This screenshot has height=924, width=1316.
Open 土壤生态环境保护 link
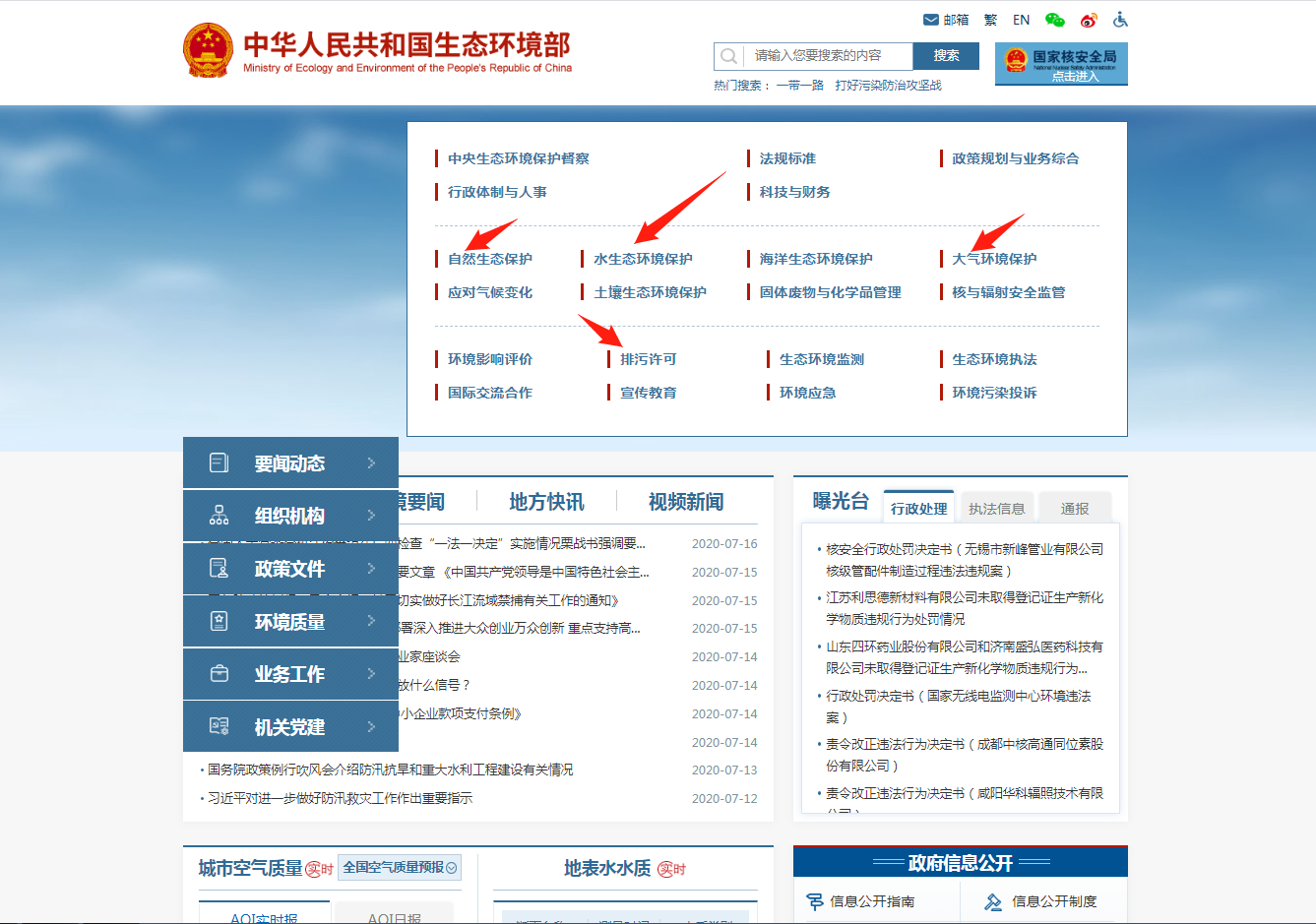tap(650, 292)
